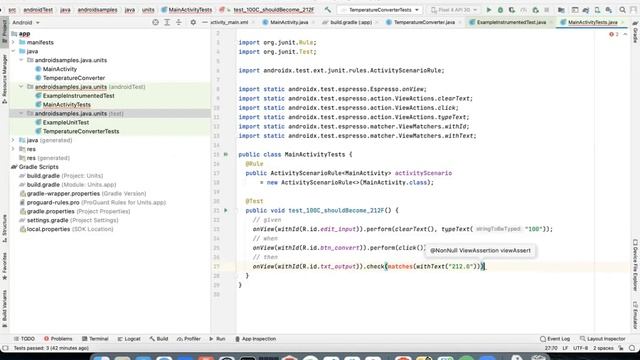Image resolution: width=640 pixels, height=360 pixels.
Task: Click the Collapse All icon in the Project panel
Action: pyautogui.click(x=178, y=22)
